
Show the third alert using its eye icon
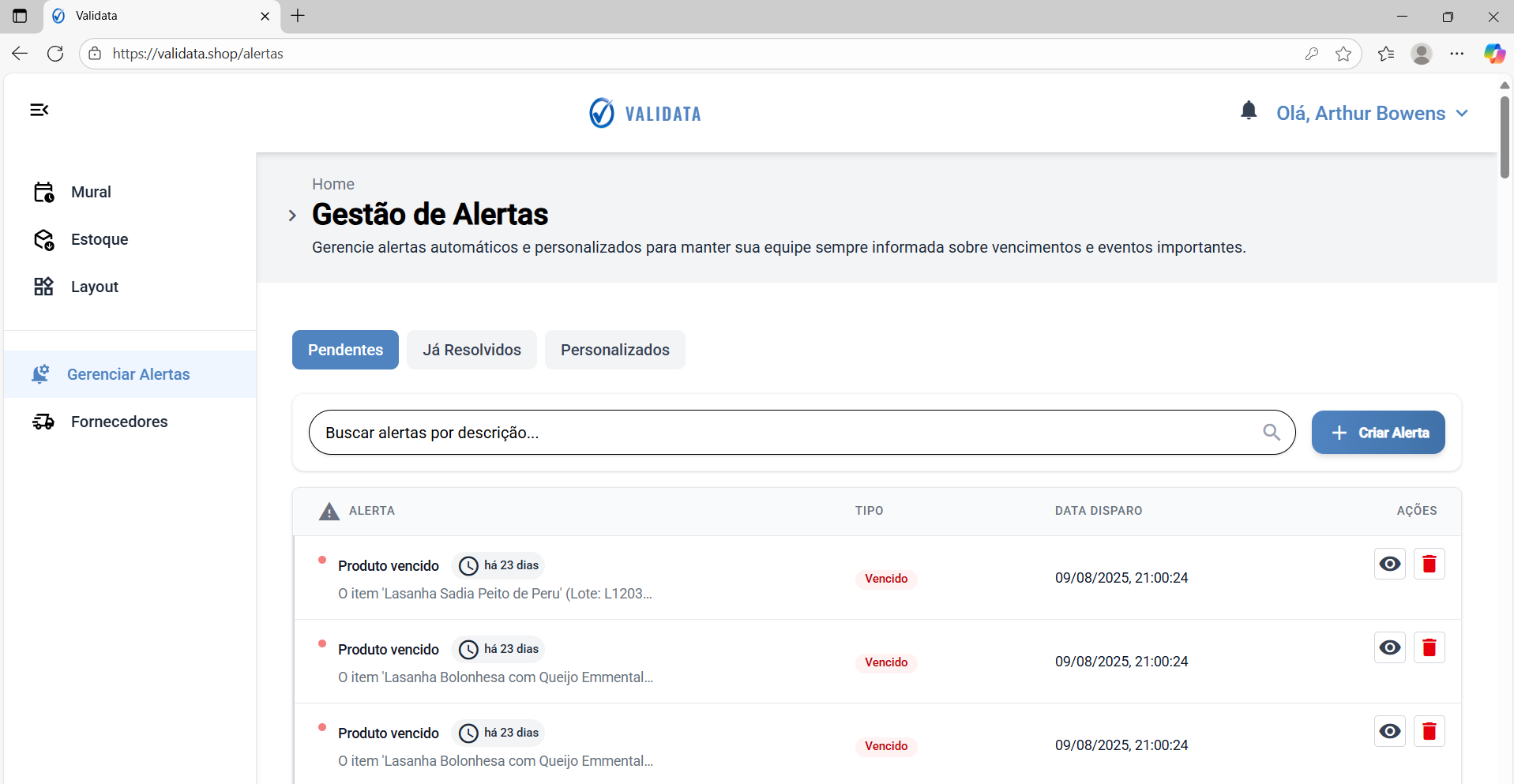click(x=1389, y=730)
